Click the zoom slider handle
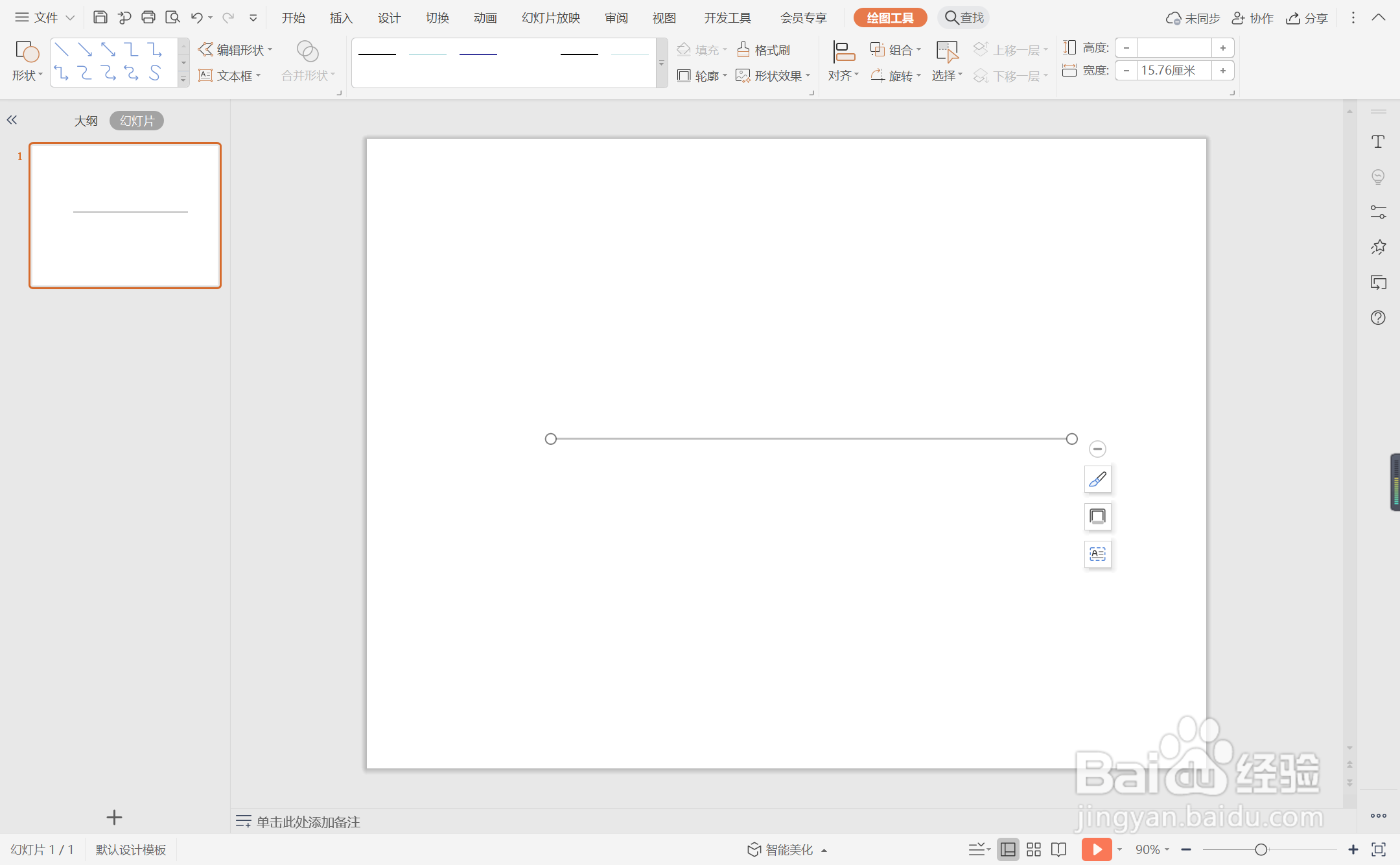The height and width of the screenshot is (865, 1400). 1261,849
